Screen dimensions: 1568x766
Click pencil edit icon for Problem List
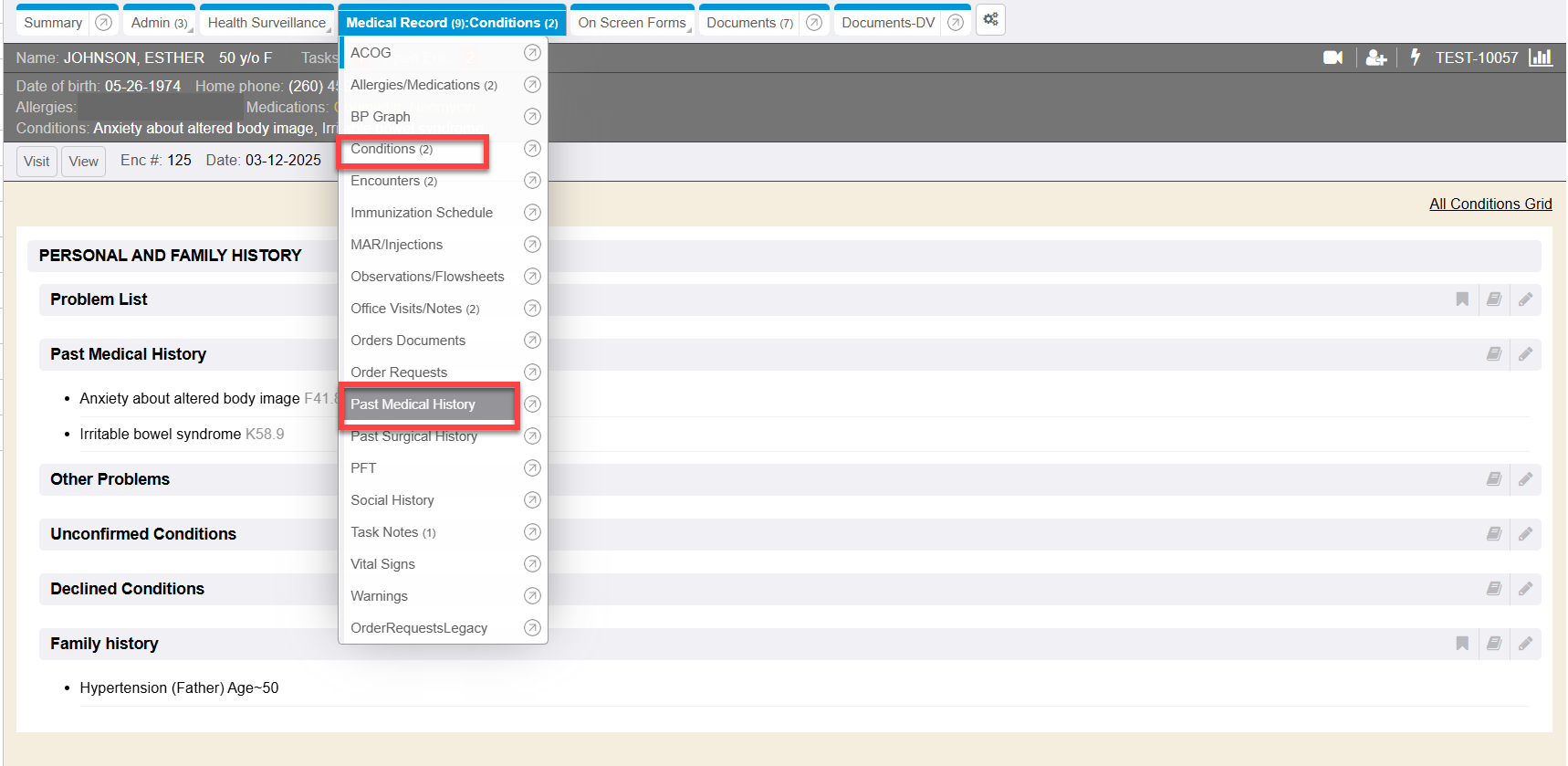coord(1525,299)
